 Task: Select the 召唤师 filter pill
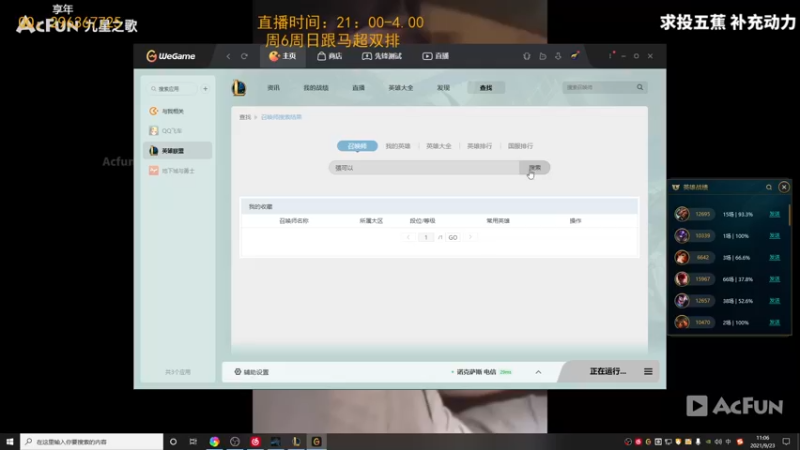[357, 146]
